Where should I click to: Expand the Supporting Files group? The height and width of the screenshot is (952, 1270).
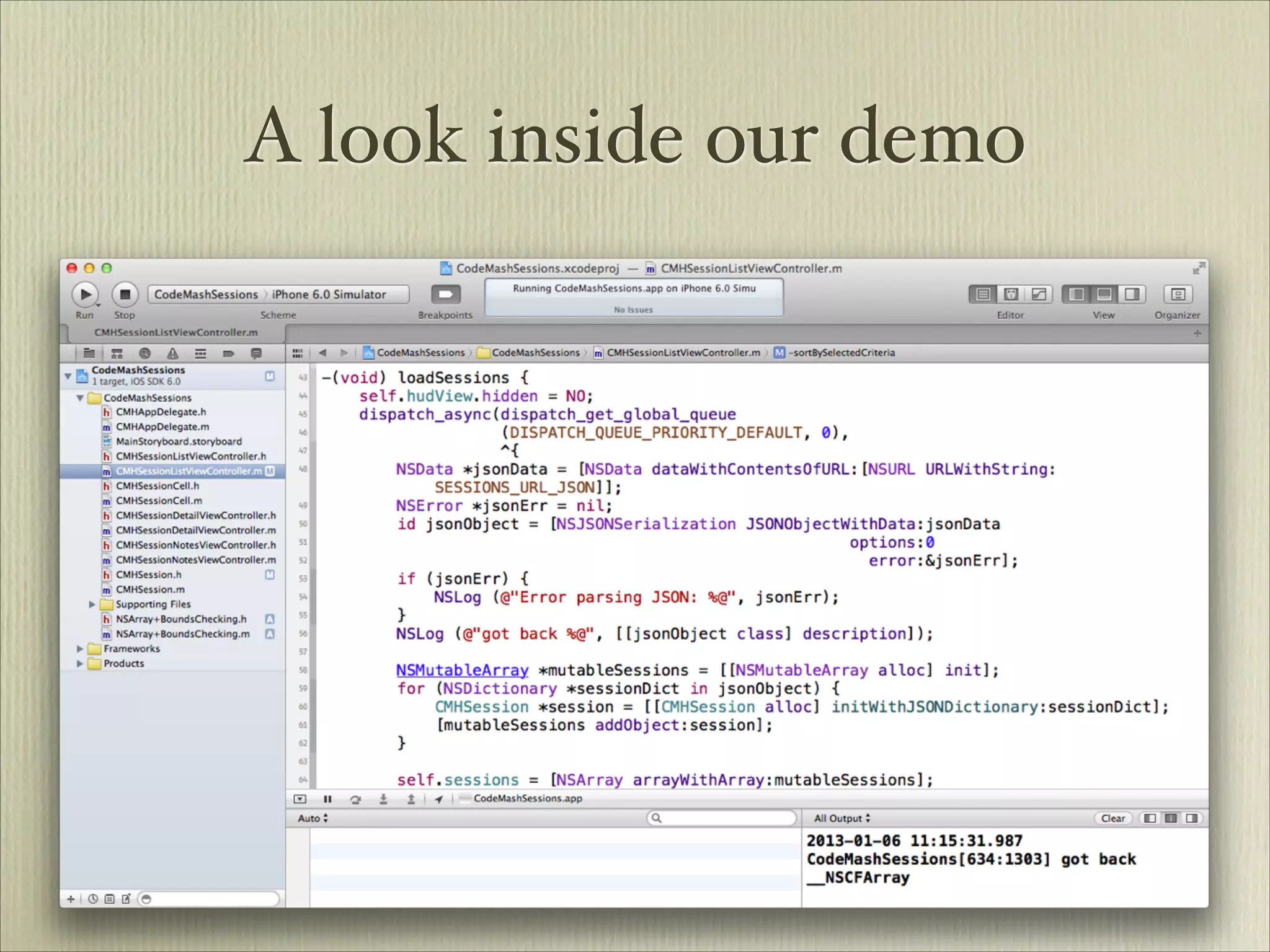92,604
